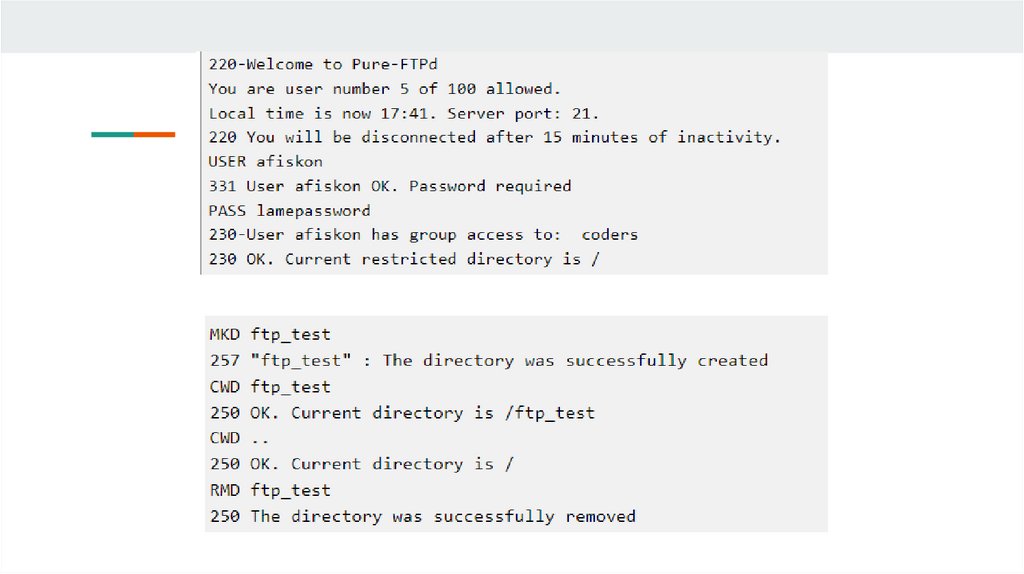Image resolution: width=1024 pixels, height=574 pixels.
Task: Select the "directory was successfully removed" line
Action: click(x=422, y=516)
